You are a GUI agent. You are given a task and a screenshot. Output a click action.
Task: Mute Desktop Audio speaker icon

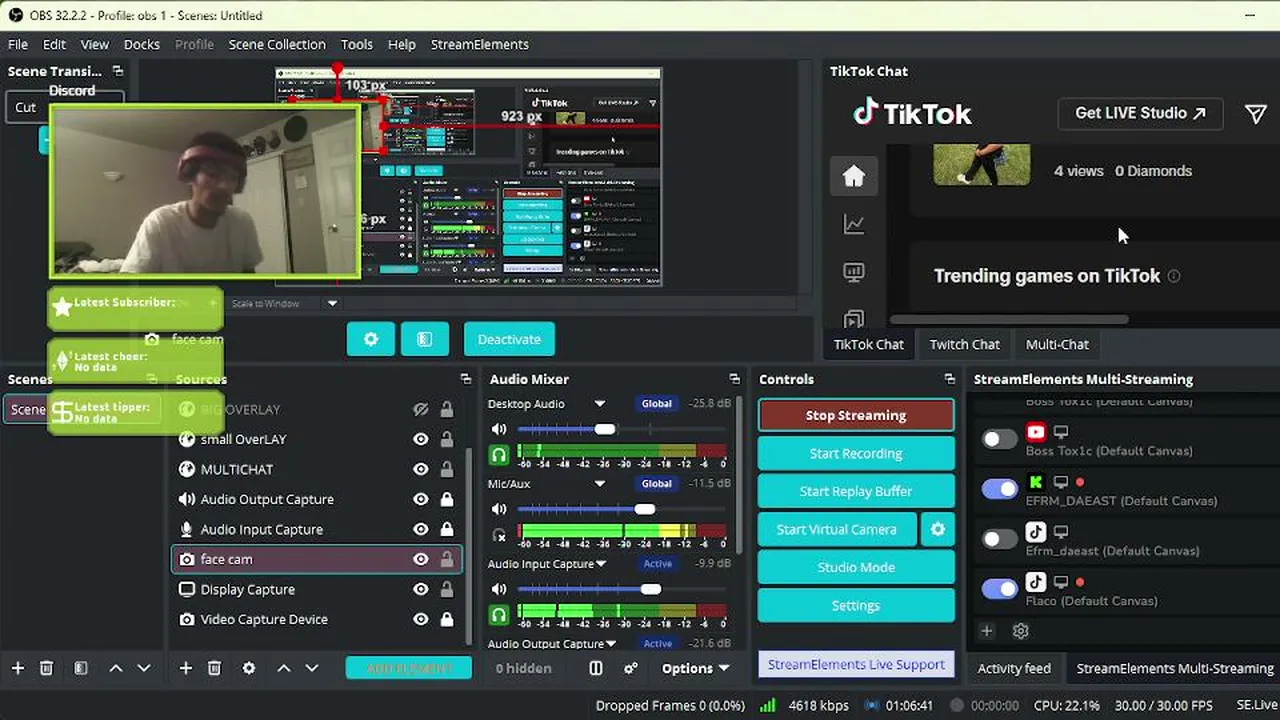click(x=498, y=429)
